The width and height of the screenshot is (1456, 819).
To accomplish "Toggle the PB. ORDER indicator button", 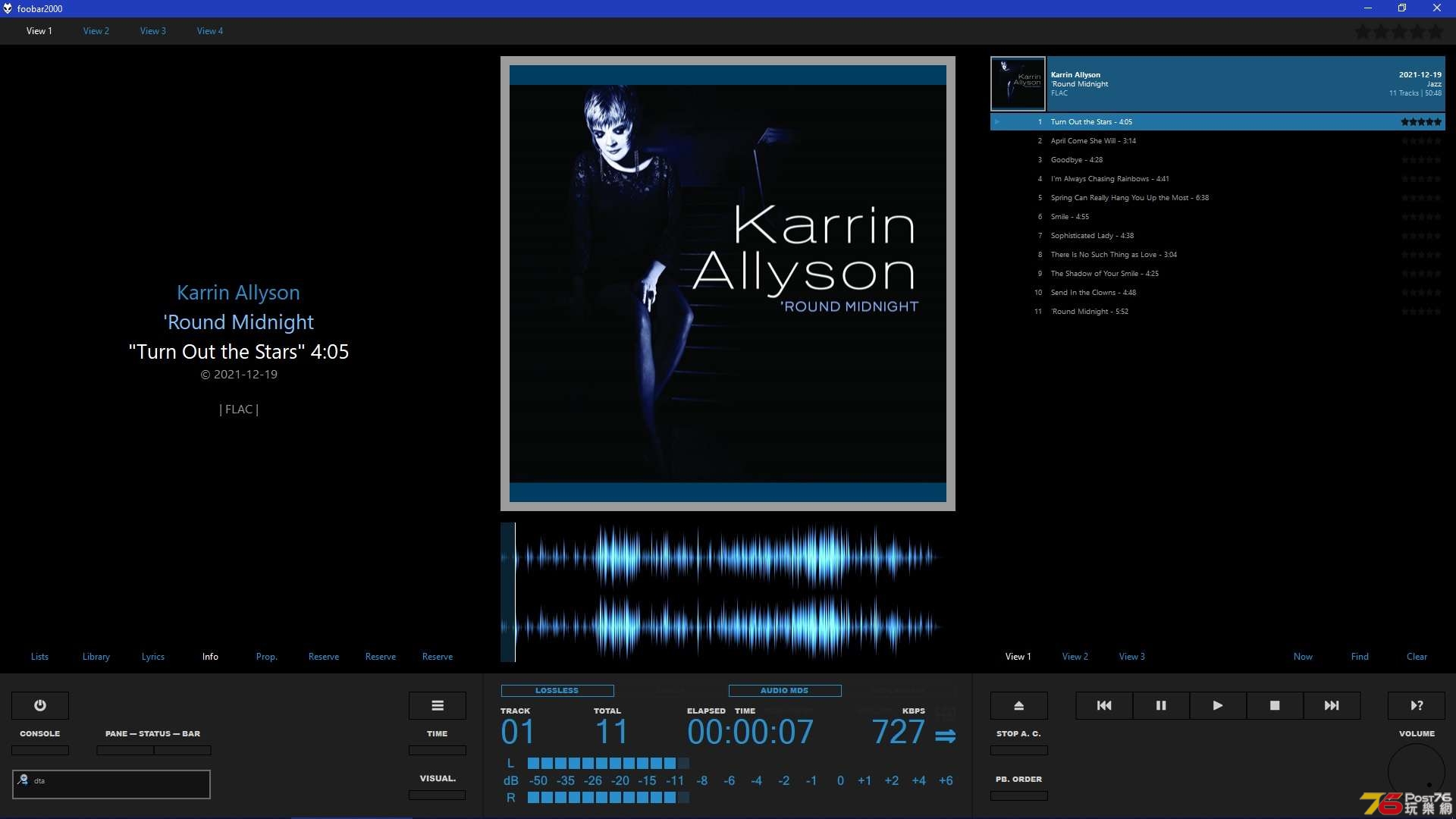I will pyautogui.click(x=1019, y=795).
